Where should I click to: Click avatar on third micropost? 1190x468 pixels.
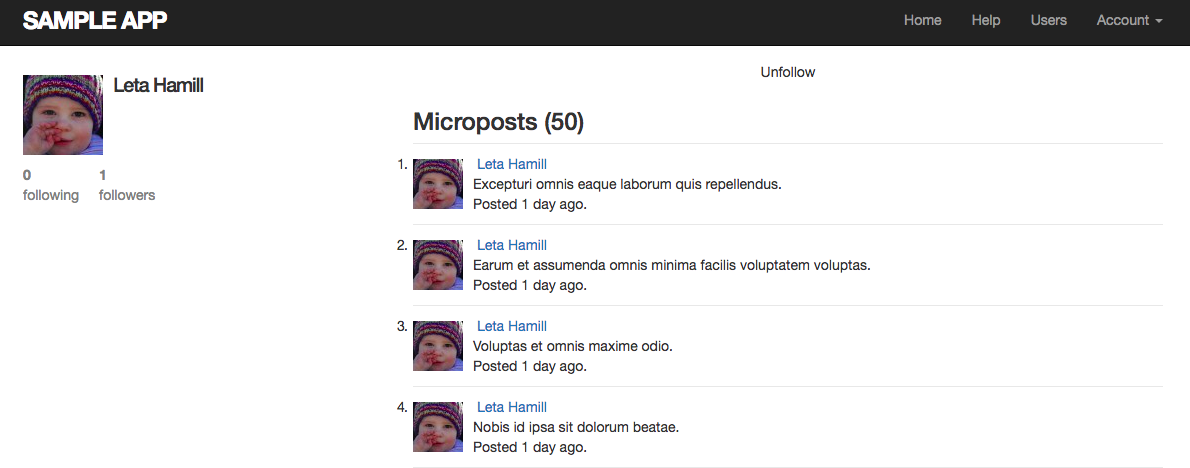[x=438, y=346]
